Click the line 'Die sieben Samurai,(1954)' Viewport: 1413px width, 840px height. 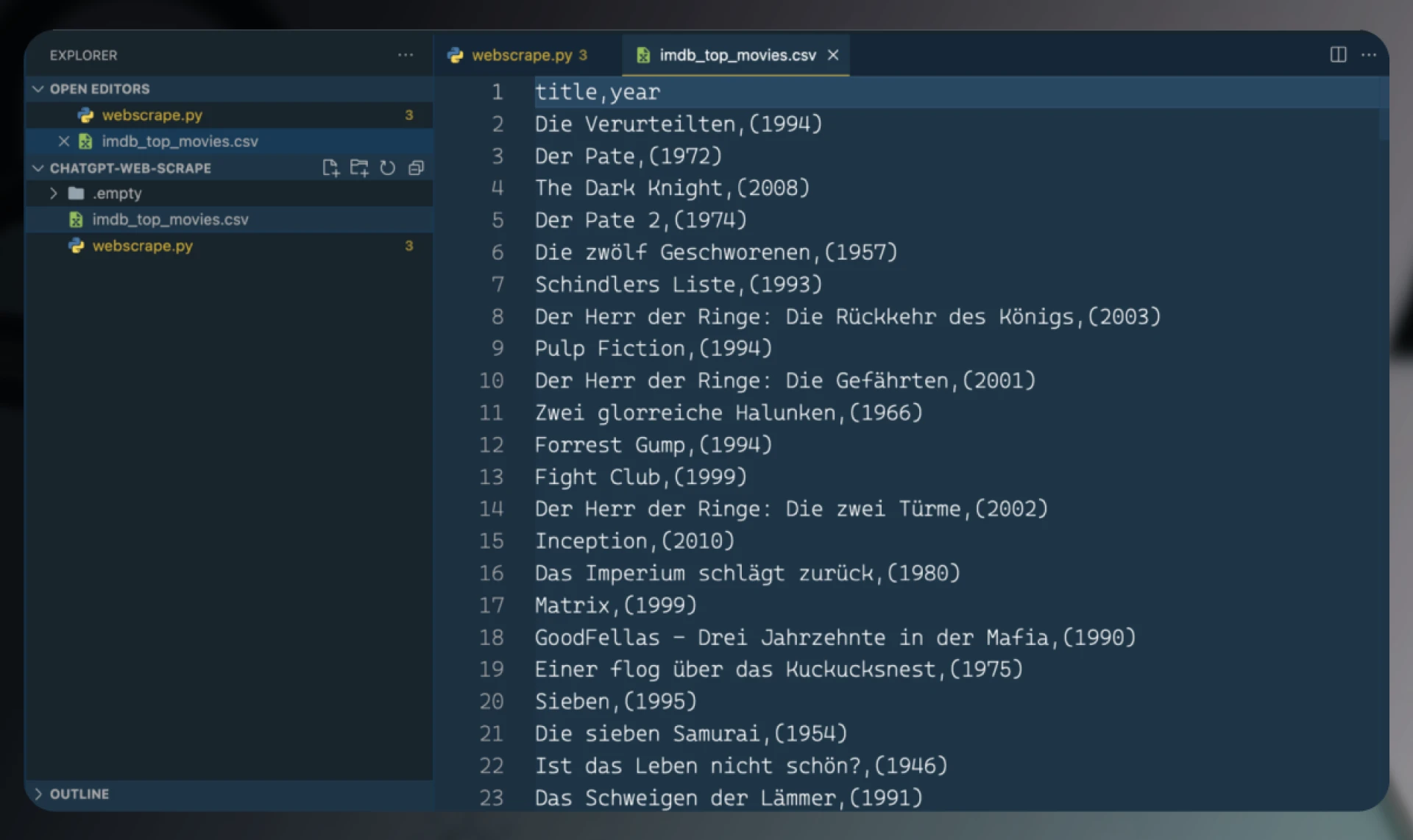tap(690, 733)
